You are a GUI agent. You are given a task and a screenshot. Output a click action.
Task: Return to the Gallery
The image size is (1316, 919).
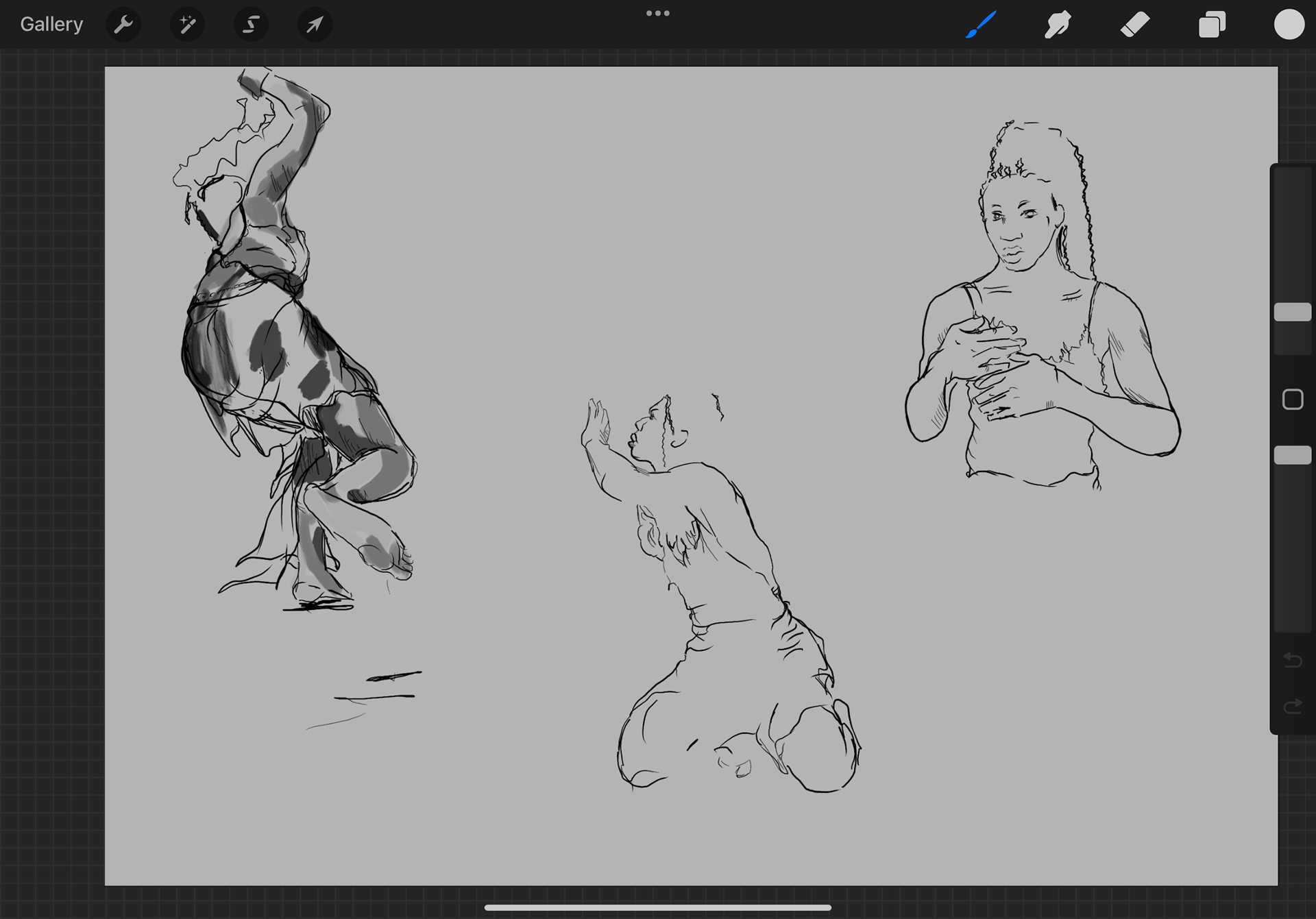[x=51, y=25]
